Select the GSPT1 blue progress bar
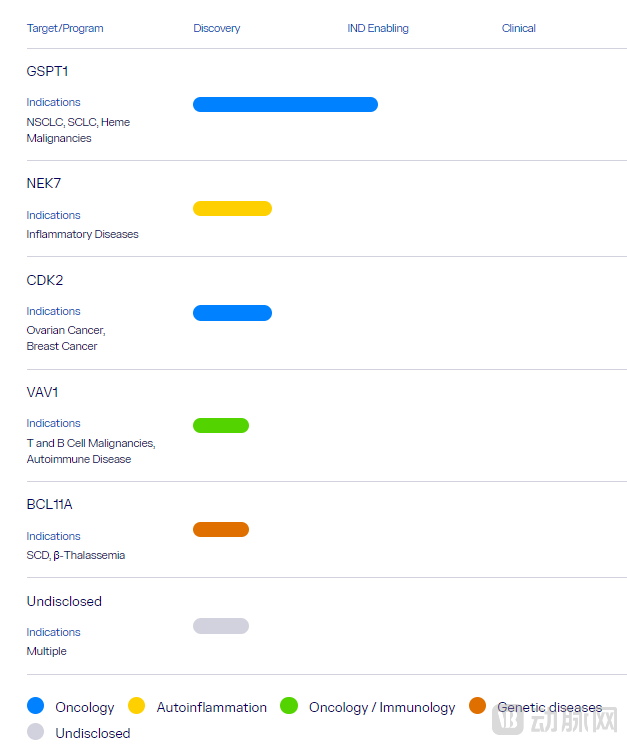The width and height of the screenshot is (627, 745). point(285,105)
